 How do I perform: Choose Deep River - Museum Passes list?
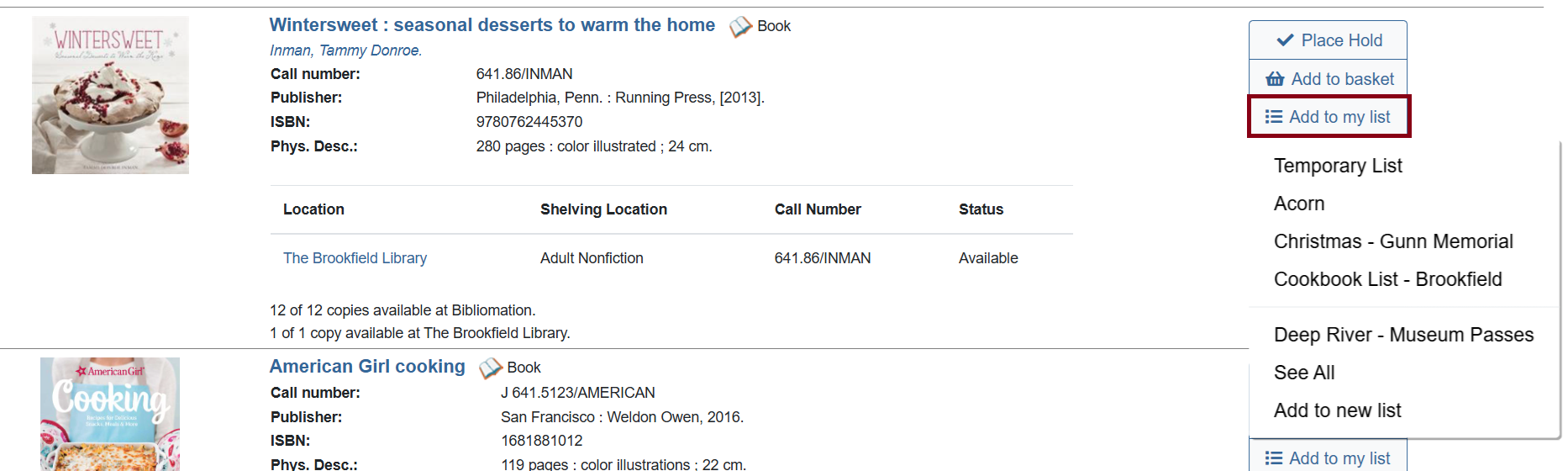click(x=1403, y=335)
